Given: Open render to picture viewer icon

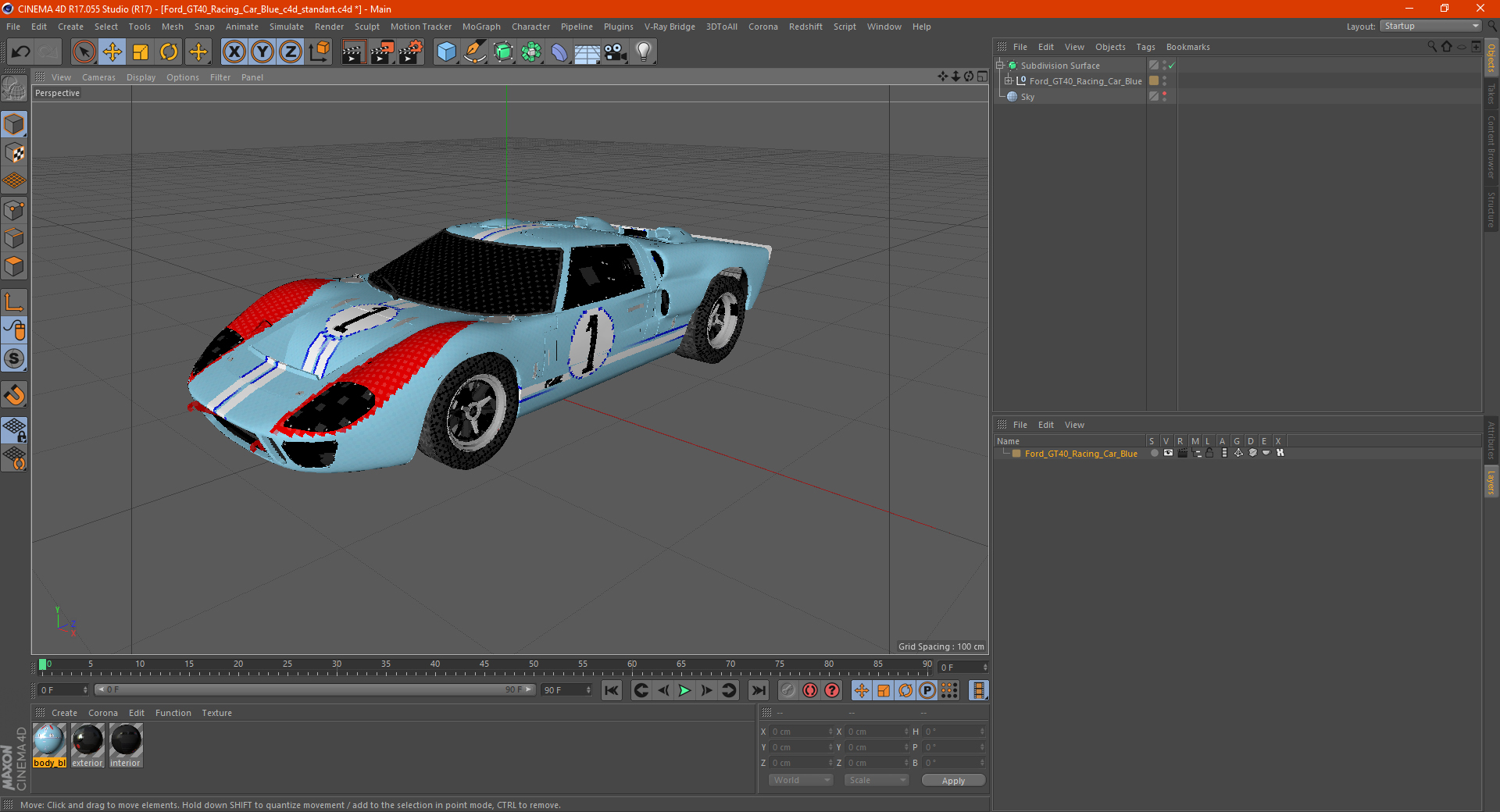Looking at the screenshot, I should tap(382, 52).
